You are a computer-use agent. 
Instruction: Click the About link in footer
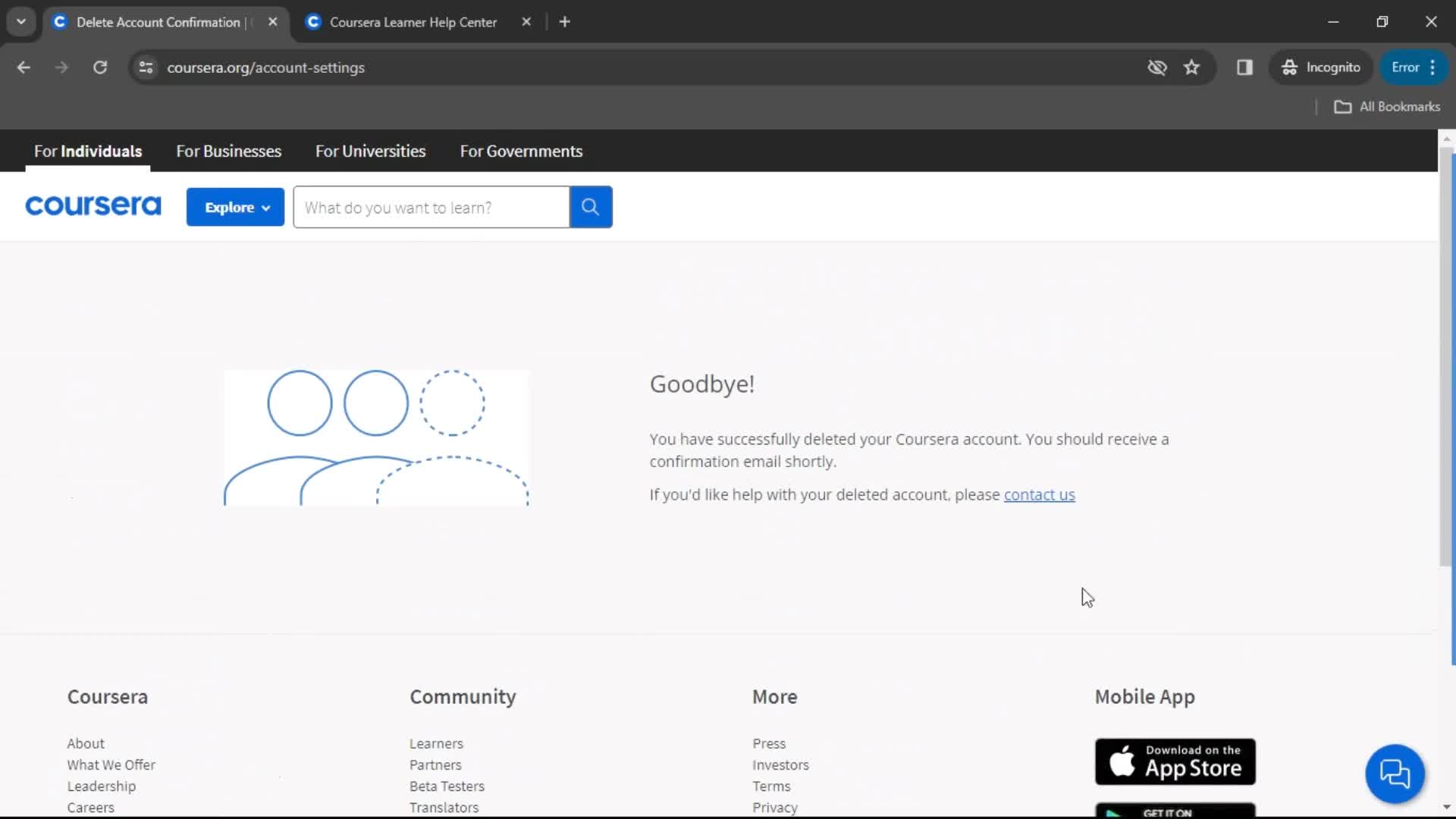(x=86, y=743)
